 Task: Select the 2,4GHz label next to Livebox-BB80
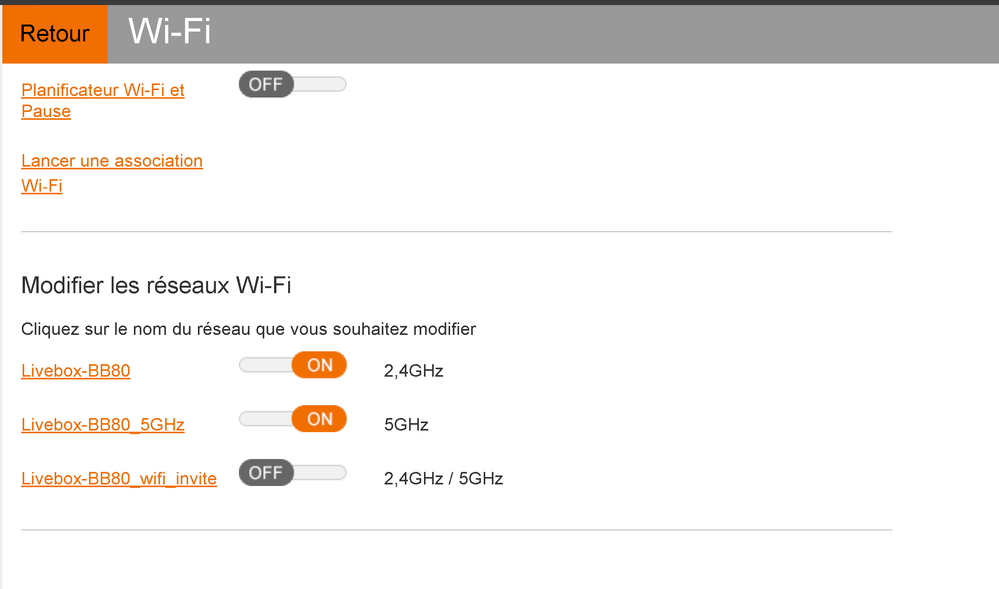point(413,370)
